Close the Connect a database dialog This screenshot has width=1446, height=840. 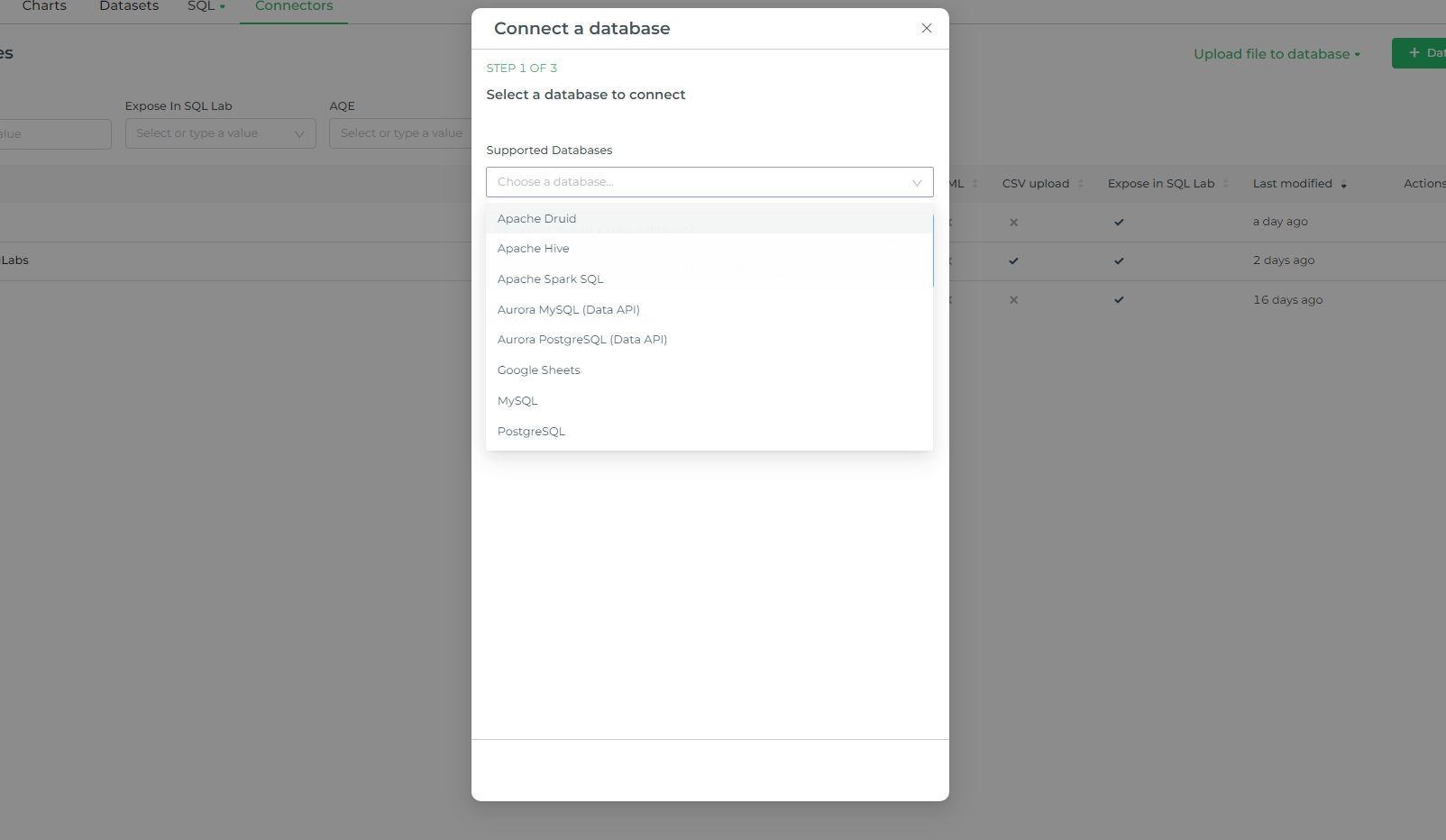[927, 28]
